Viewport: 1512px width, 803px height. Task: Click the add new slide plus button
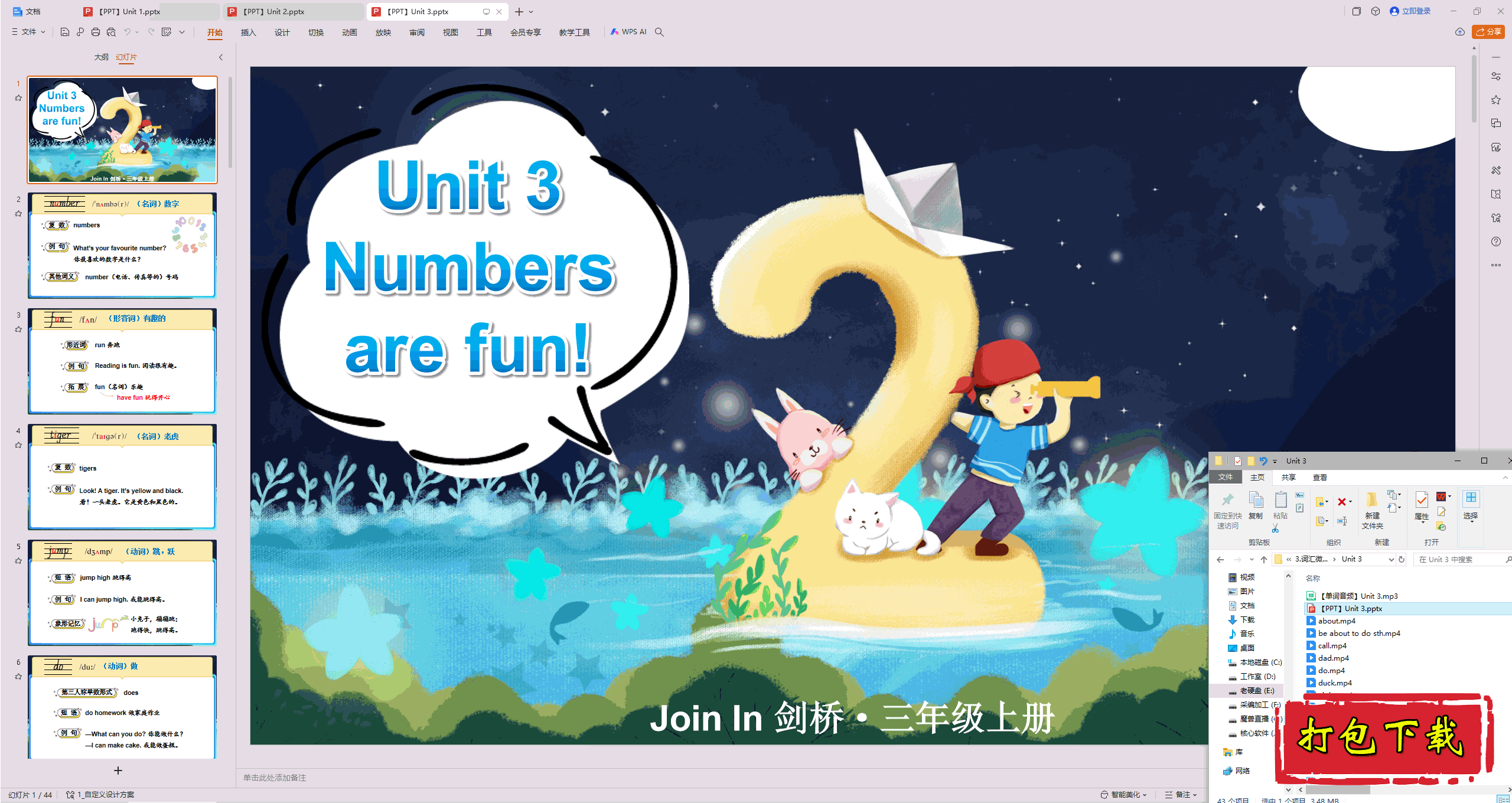tap(118, 771)
